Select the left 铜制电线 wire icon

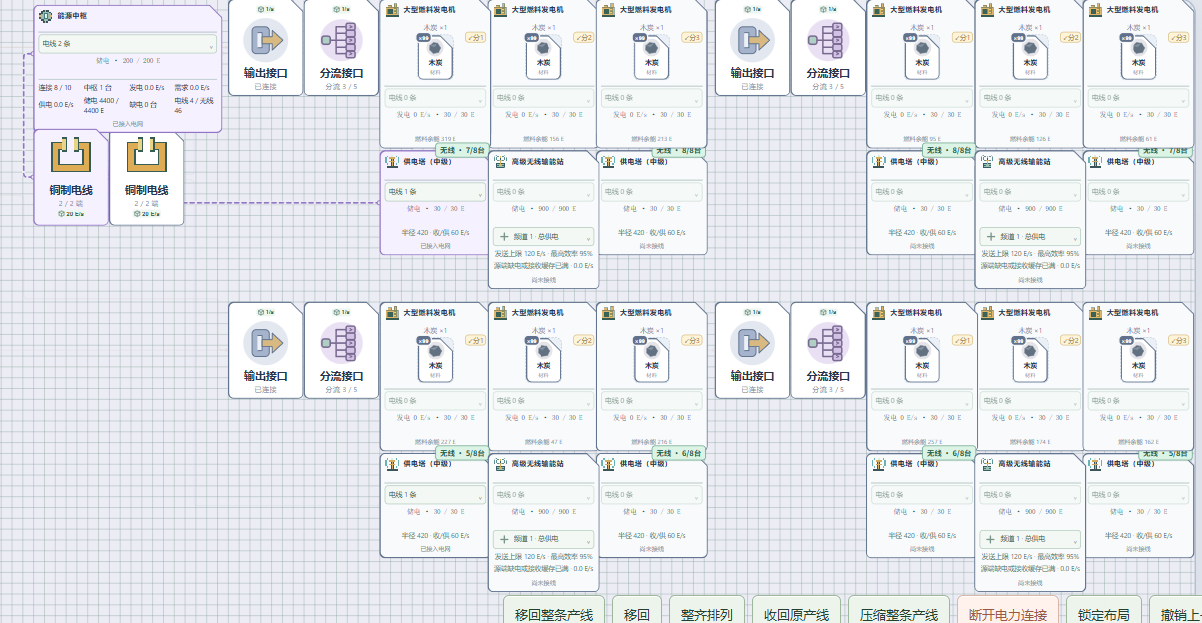[x=71, y=156]
